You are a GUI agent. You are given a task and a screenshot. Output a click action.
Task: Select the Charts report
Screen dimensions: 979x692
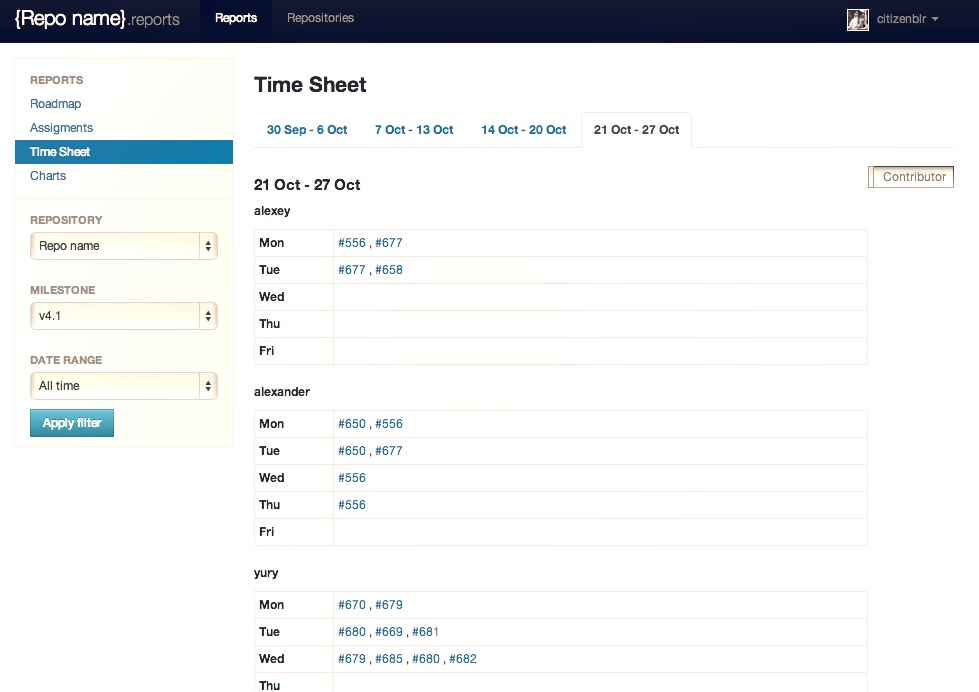click(47, 175)
